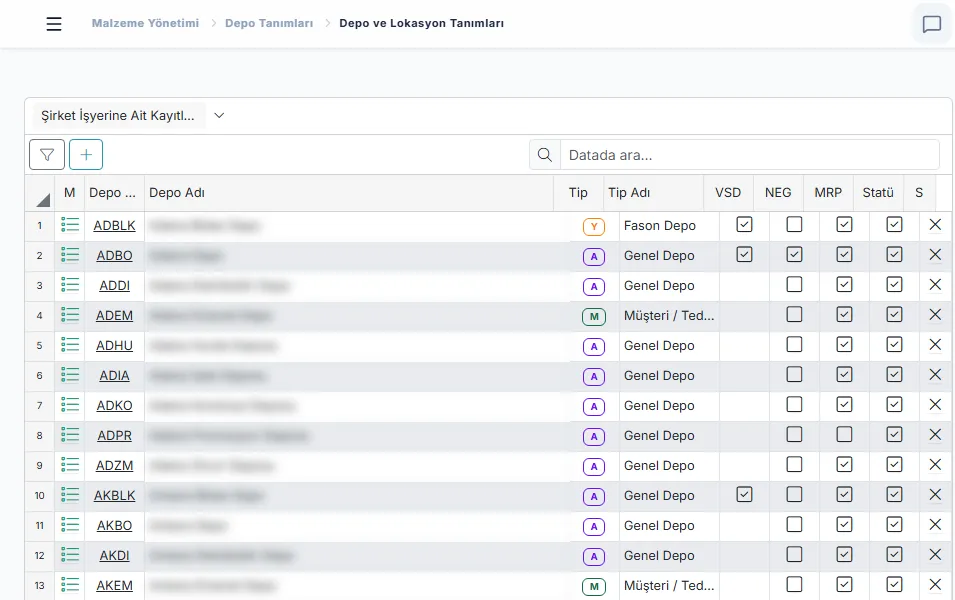
Task: Open the hamburger navigation menu
Action: 54,24
